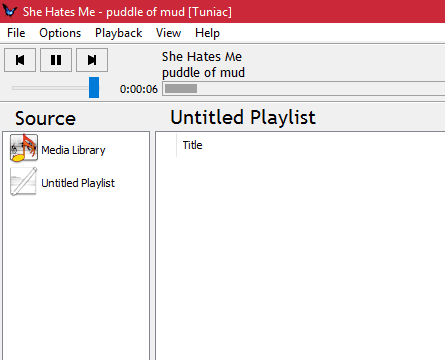Click the narrow blank column header before Title

[166, 145]
